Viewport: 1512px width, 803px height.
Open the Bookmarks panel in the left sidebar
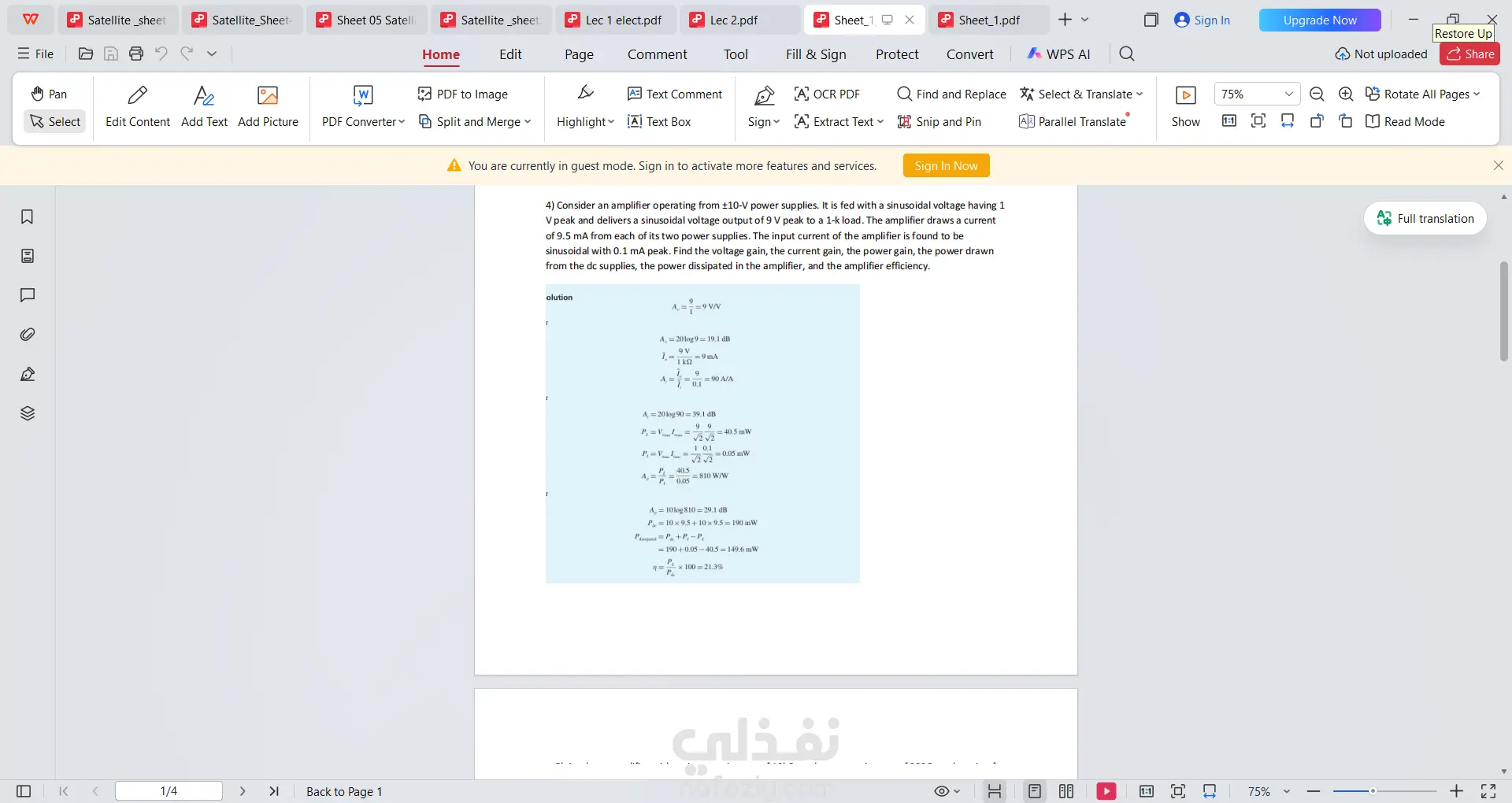coord(28,216)
